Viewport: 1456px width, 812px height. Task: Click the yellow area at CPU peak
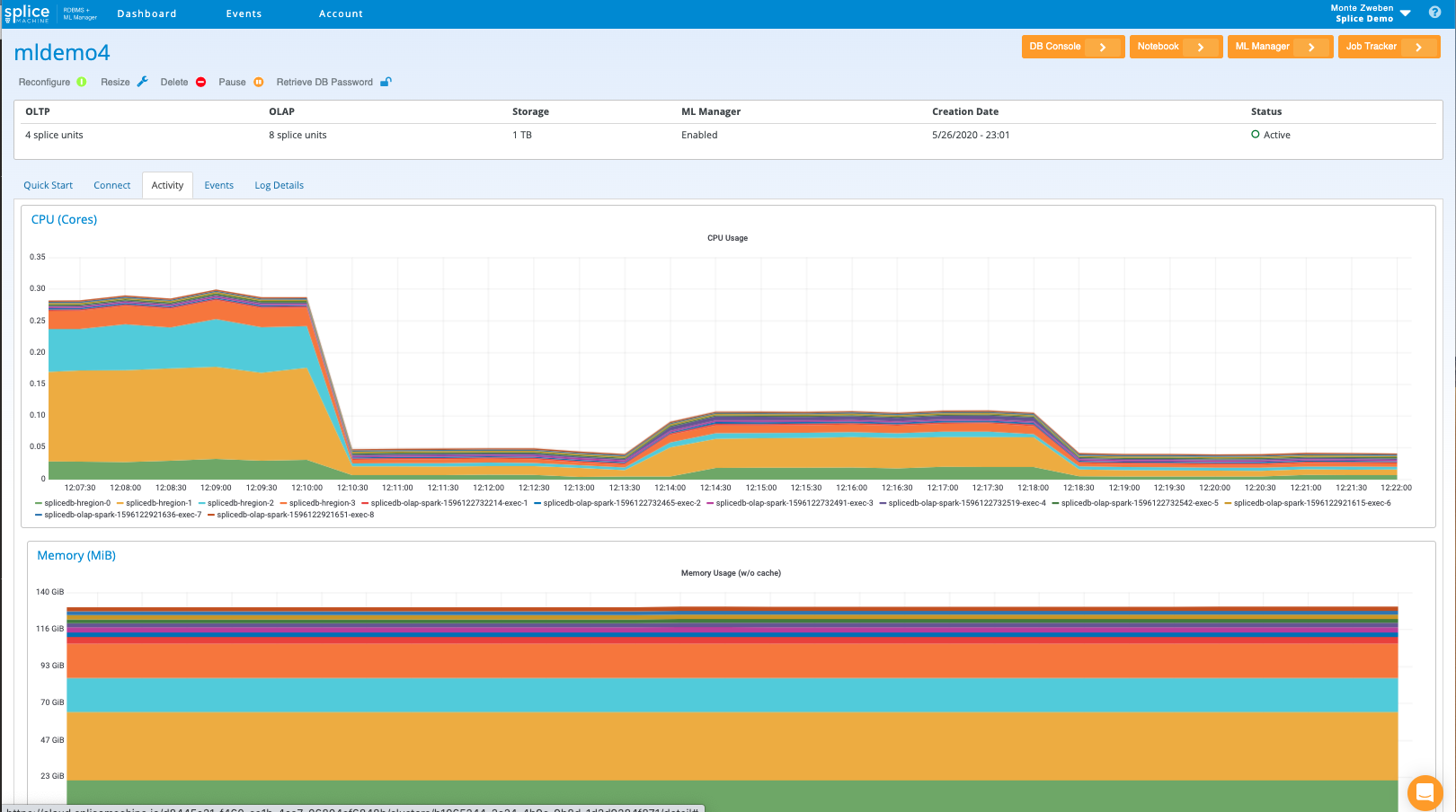(x=180, y=413)
